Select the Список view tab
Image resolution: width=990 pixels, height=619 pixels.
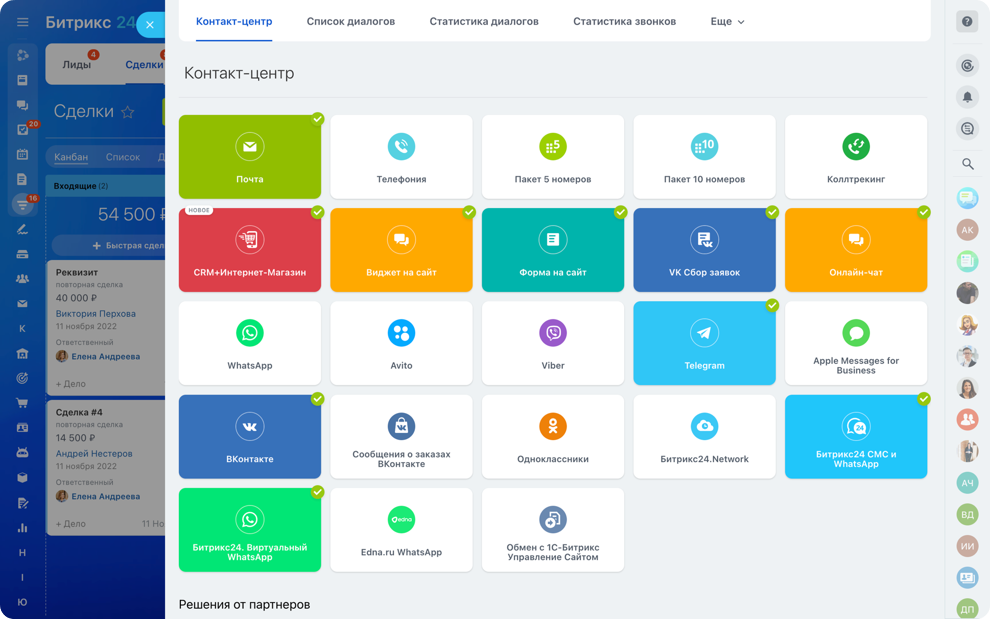click(122, 157)
